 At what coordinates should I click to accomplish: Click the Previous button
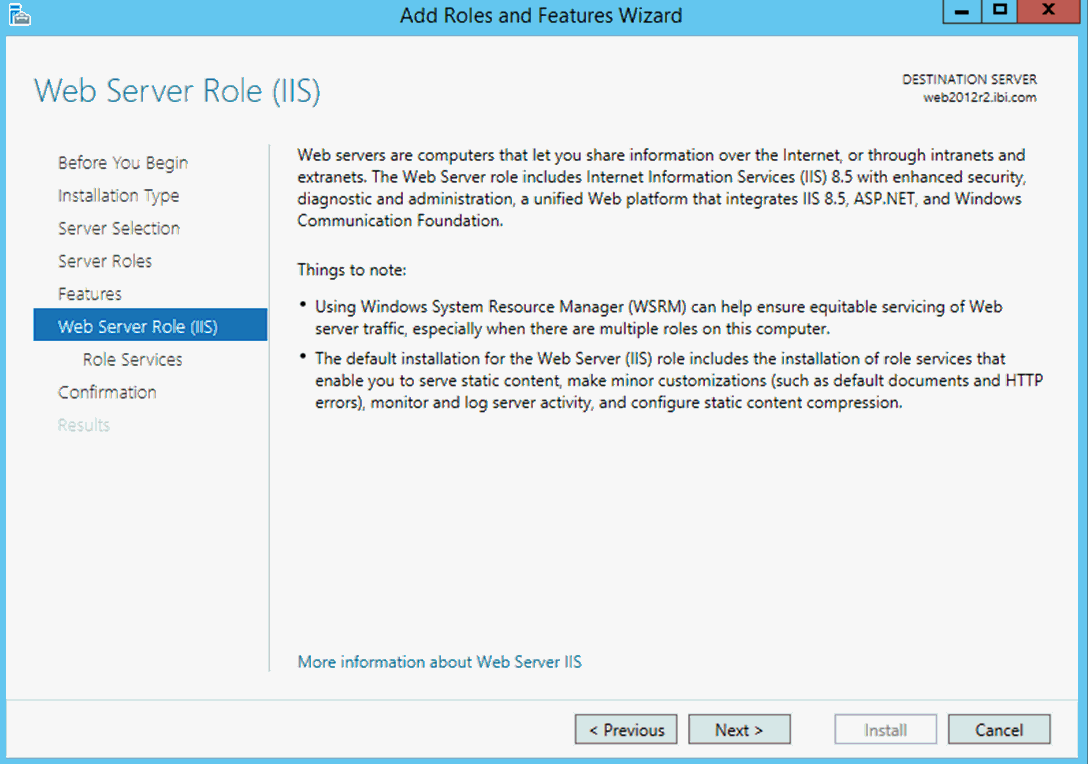tap(626, 729)
